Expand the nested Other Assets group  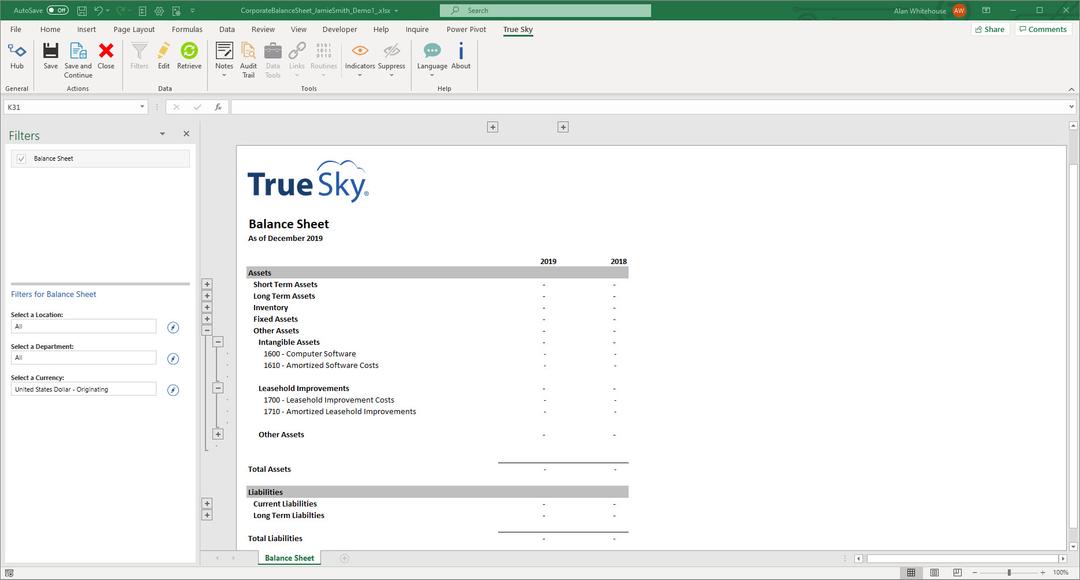218,434
